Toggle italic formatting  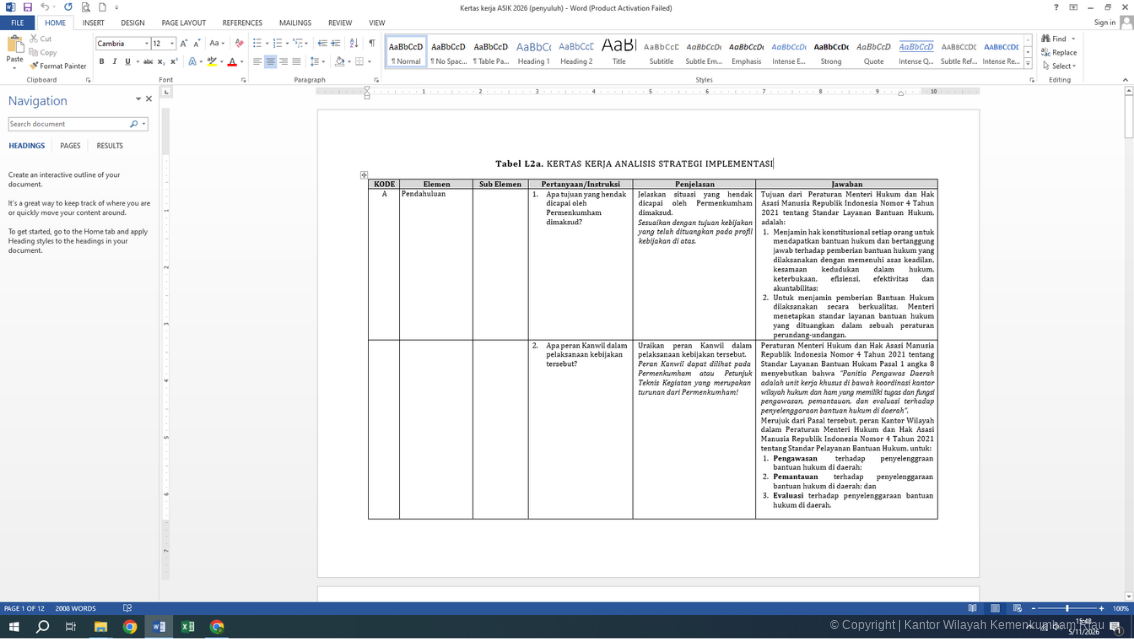(114, 62)
